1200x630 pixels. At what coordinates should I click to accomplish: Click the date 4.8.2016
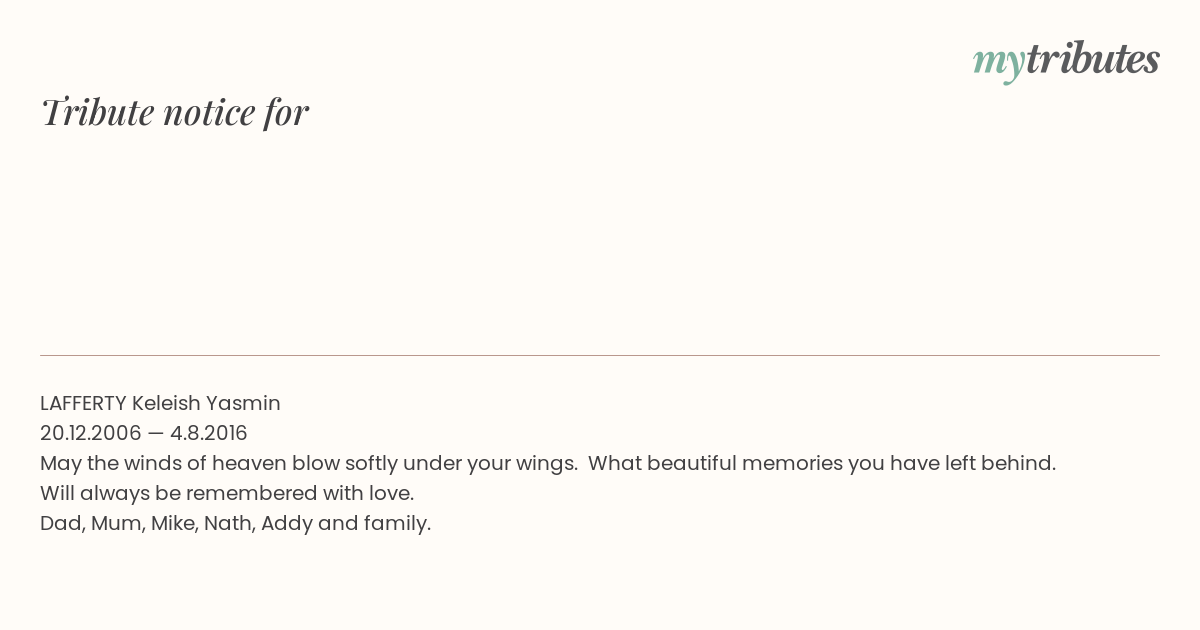[x=209, y=434]
